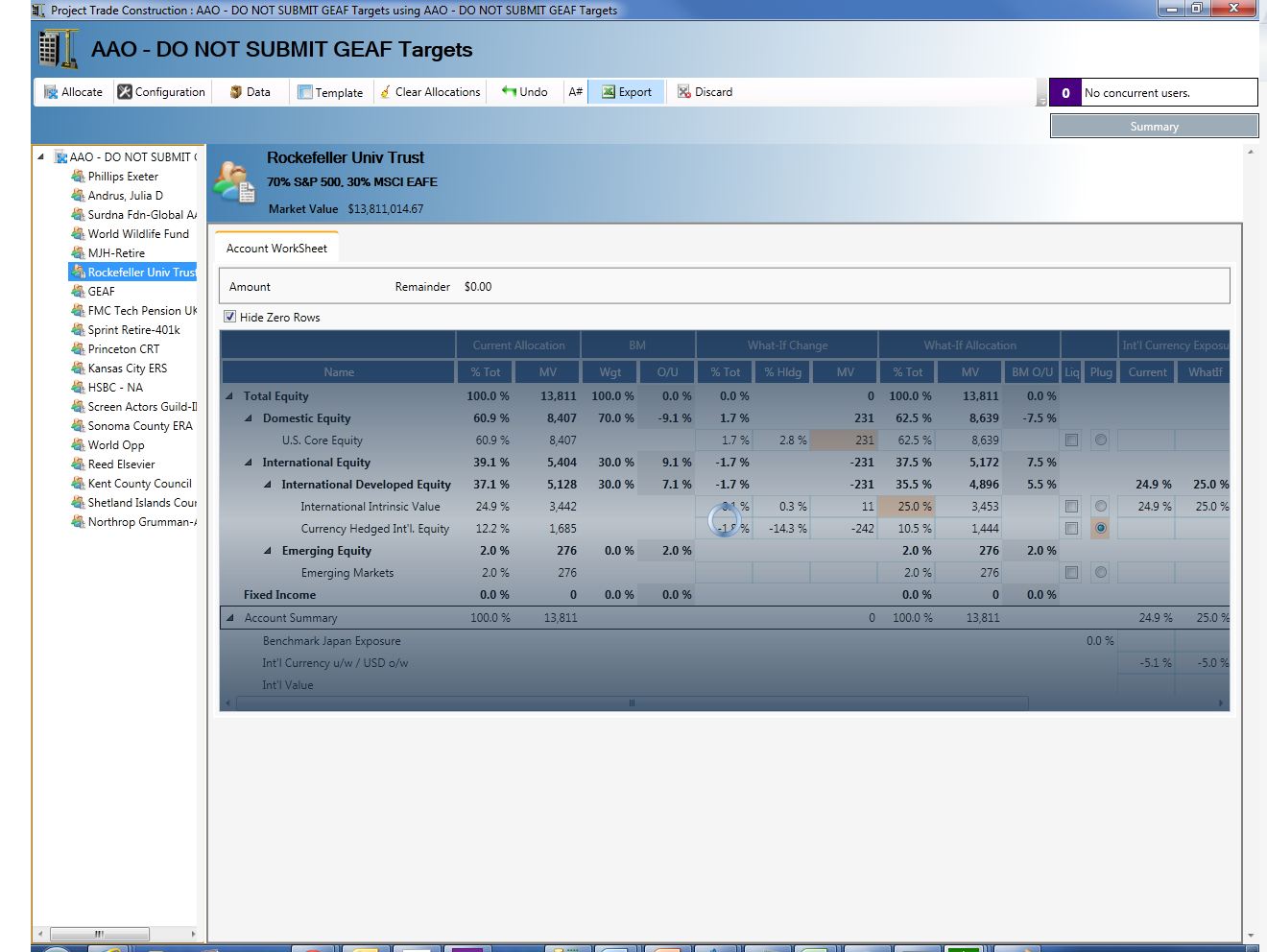Click the highlighted 25.0 % What-If Allocation cell
Viewport: 1267px width, 952px height.
(906, 507)
